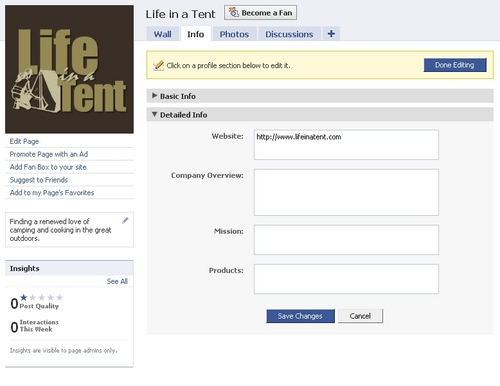This screenshot has width=500, height=386.
Task: Click the Mission text box
Action: (346, 240)
